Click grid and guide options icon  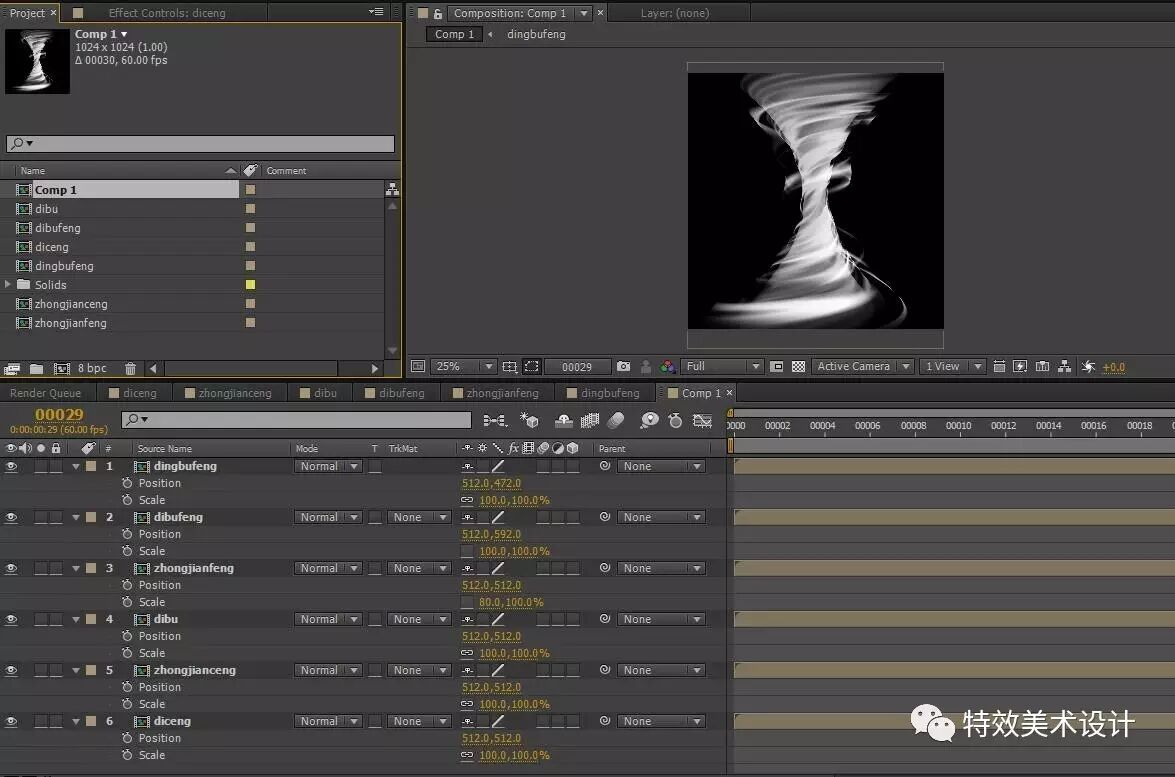[x=510, y=366]
